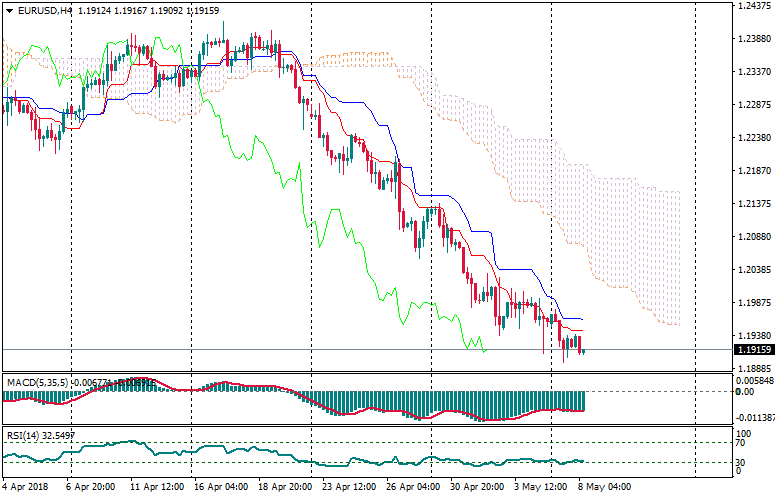Select the 16 Apr 04:00 time label
The image size is (775, 498).
[220, 487]
